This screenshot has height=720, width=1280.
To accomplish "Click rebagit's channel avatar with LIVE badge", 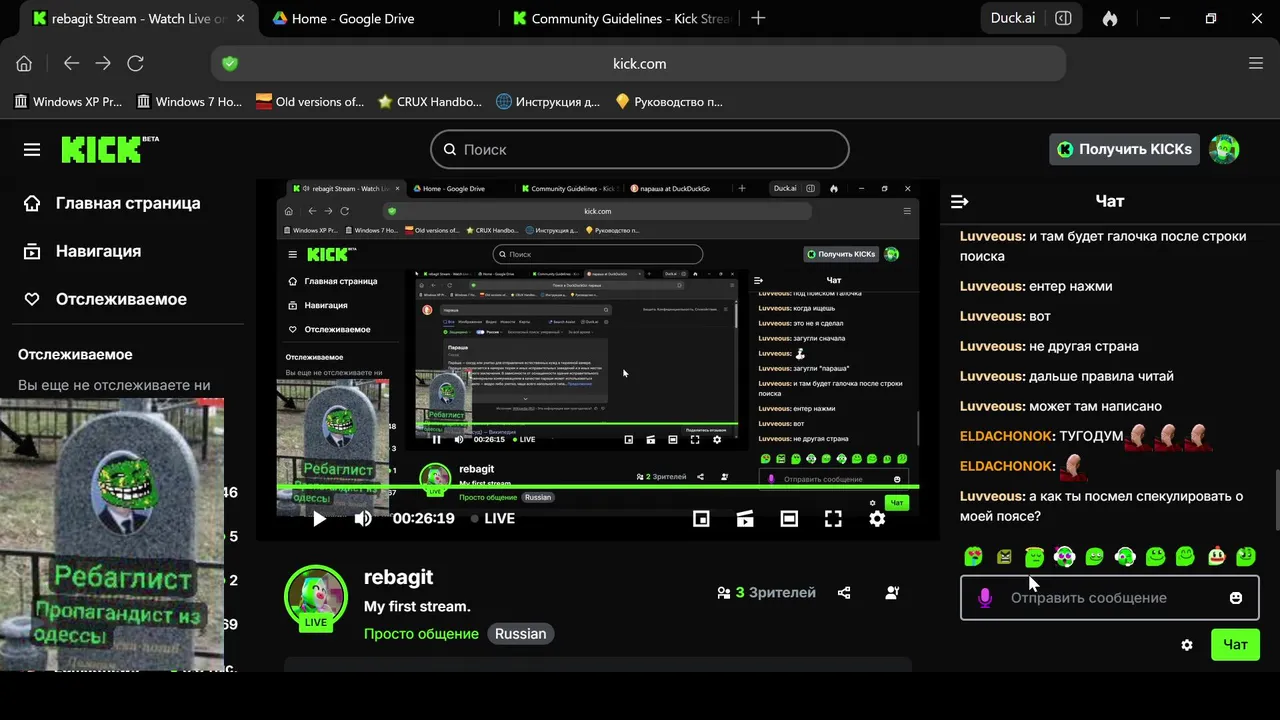I will (x=315, y=597).
